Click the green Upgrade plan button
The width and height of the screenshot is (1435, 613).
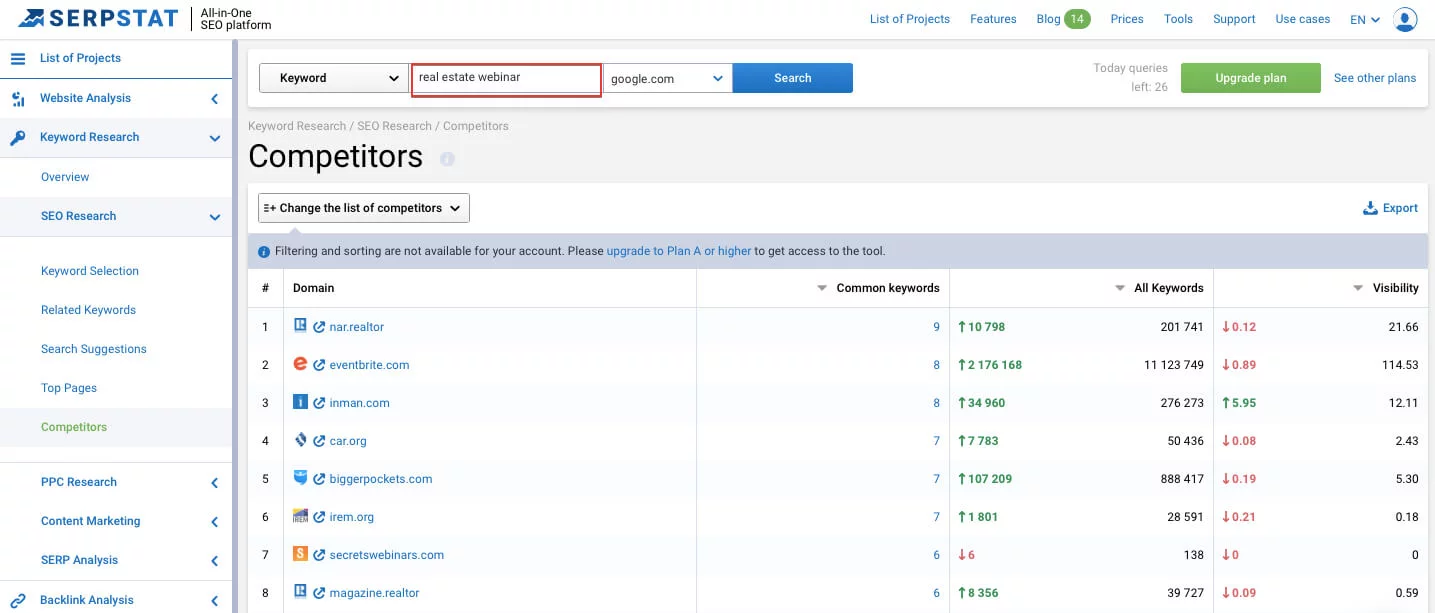tap(1250, 78)
